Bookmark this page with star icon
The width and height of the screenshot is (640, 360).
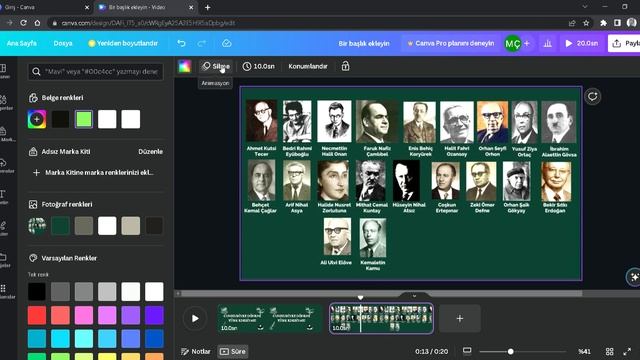586,23
